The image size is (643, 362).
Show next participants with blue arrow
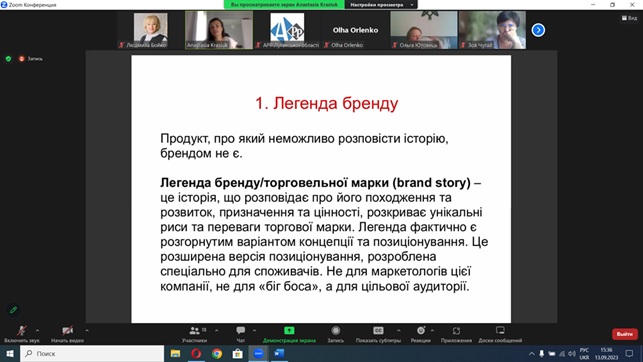[538, 30]
